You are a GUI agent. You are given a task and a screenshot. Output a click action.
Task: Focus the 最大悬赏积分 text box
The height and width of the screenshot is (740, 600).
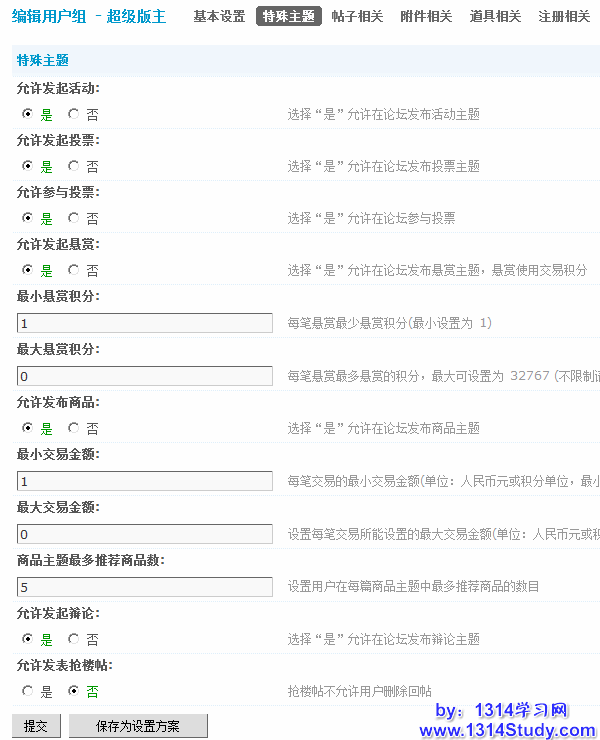pyautogui.click(x=145, y=376)
